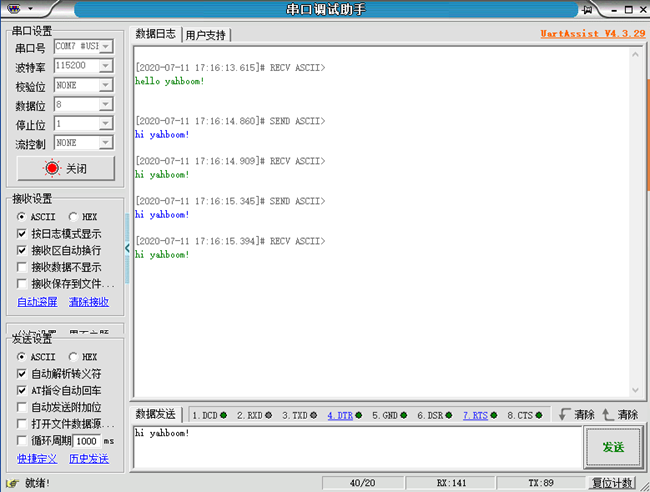This screenshot has height=492, width=650.
Task: Open the 串口号 COM7 dropdown
Action: tap(106, 46)
